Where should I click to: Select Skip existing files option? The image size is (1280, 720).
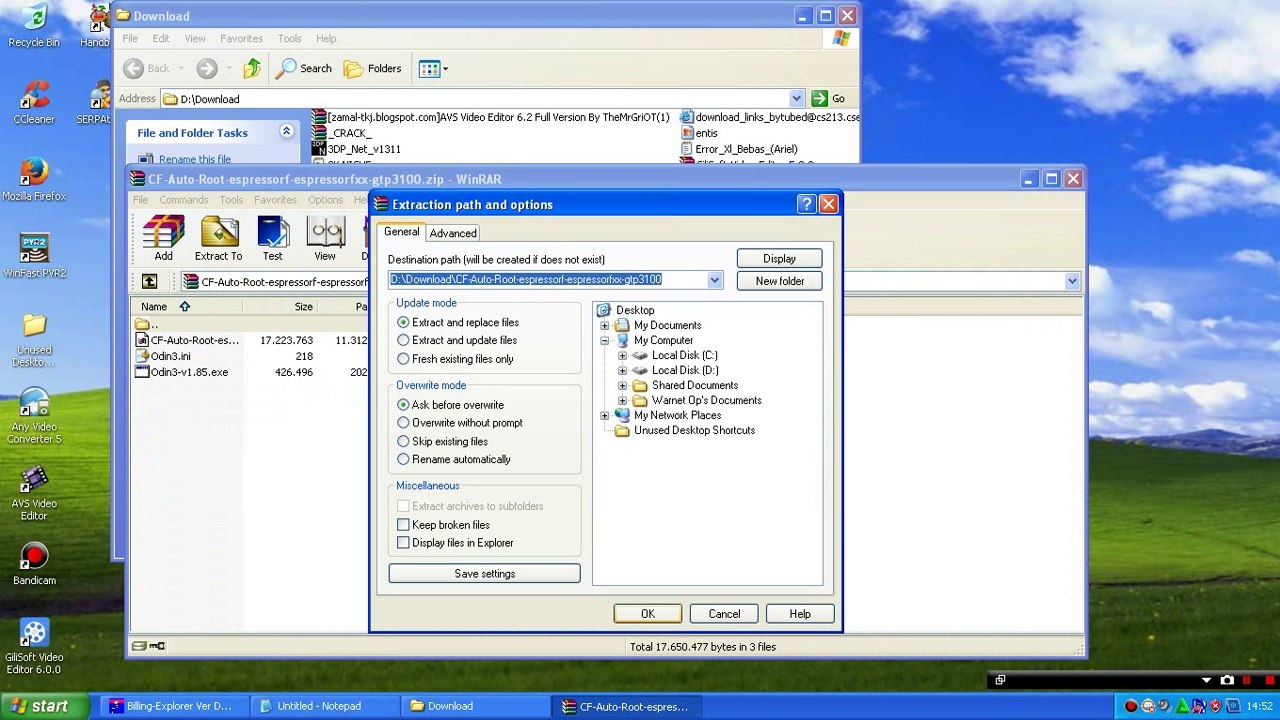point(442,441)
